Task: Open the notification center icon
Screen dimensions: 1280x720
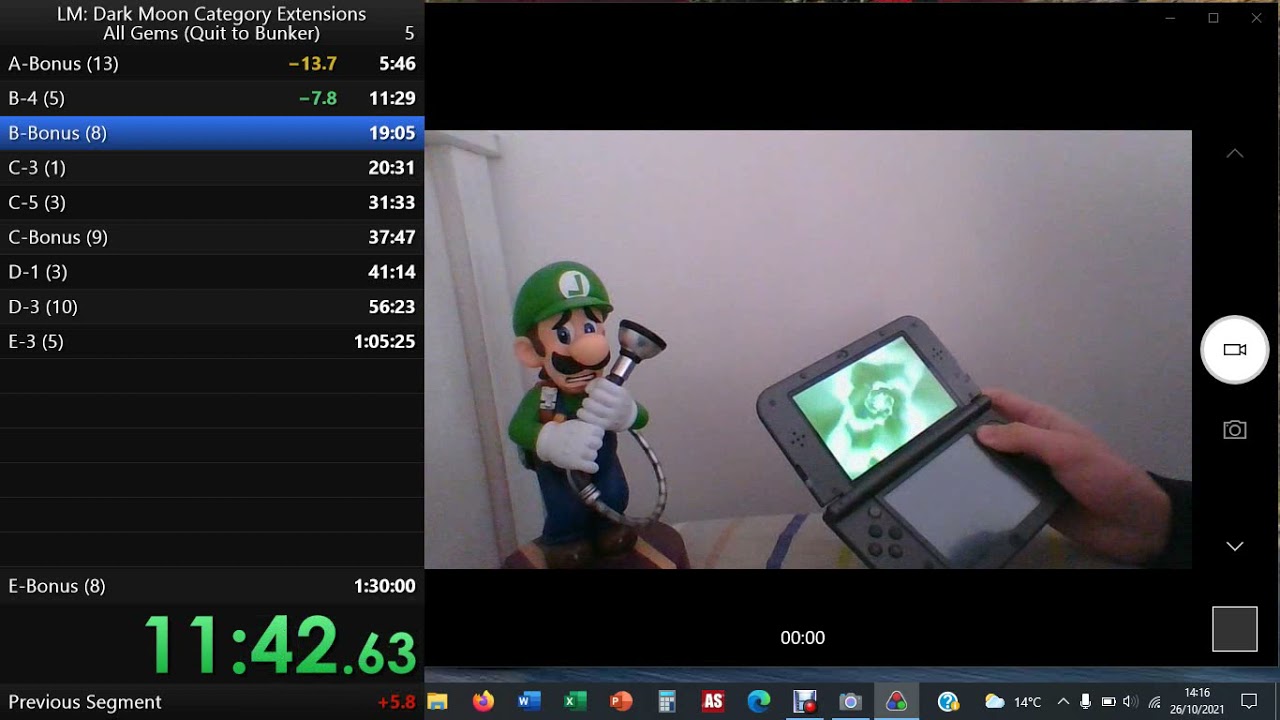Action: [x=1249, y=702]
